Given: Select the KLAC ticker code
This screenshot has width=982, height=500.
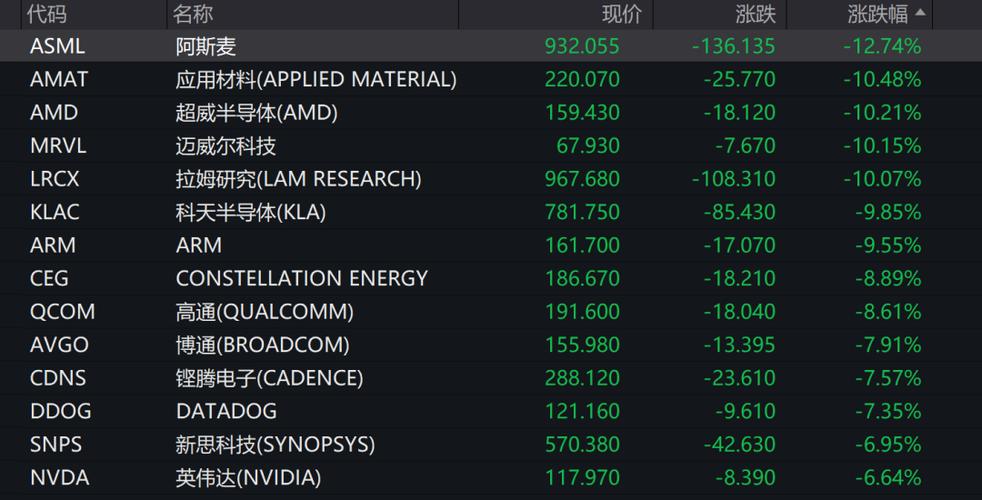Looking at the screenshot, I should click(54, 212).
